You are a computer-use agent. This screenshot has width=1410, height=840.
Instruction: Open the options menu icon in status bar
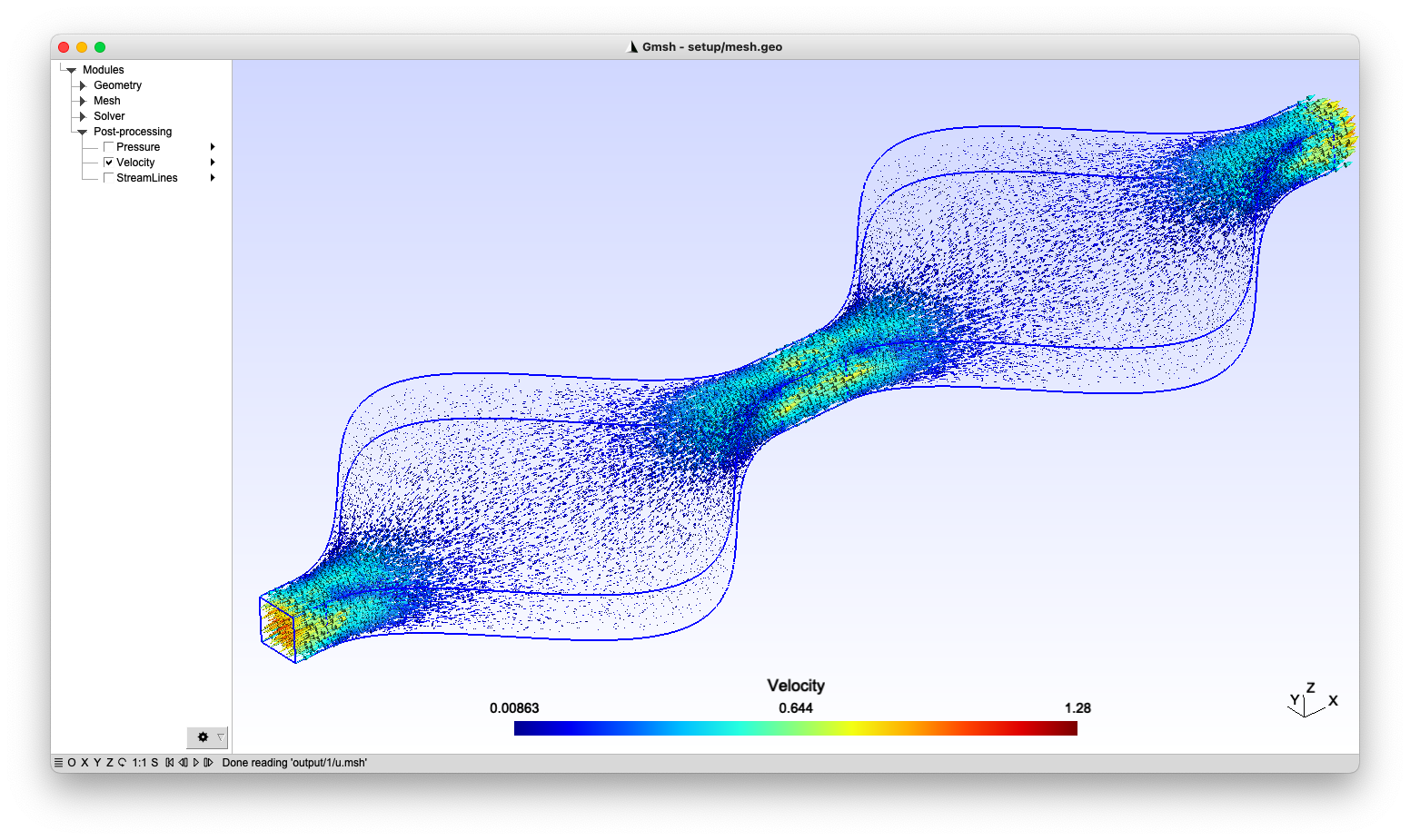click(x=58, y=763)
